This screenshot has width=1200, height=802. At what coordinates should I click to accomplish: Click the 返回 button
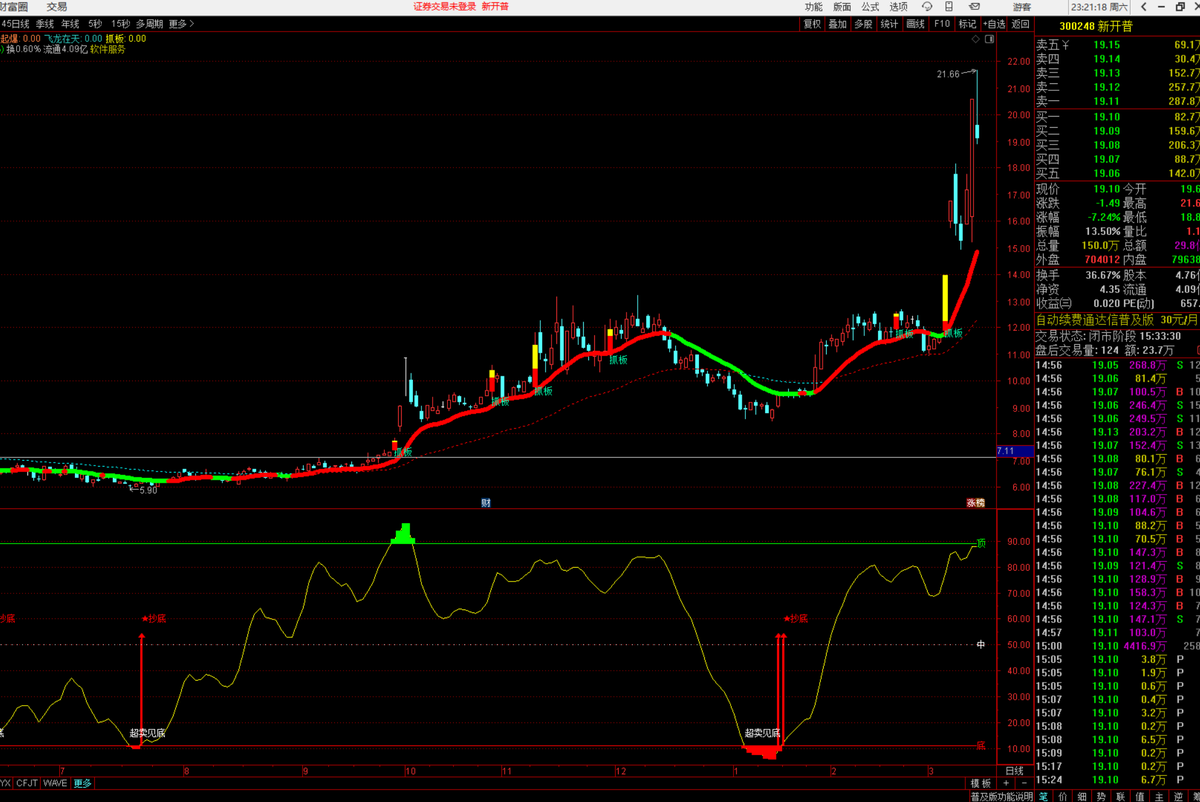1020,24
